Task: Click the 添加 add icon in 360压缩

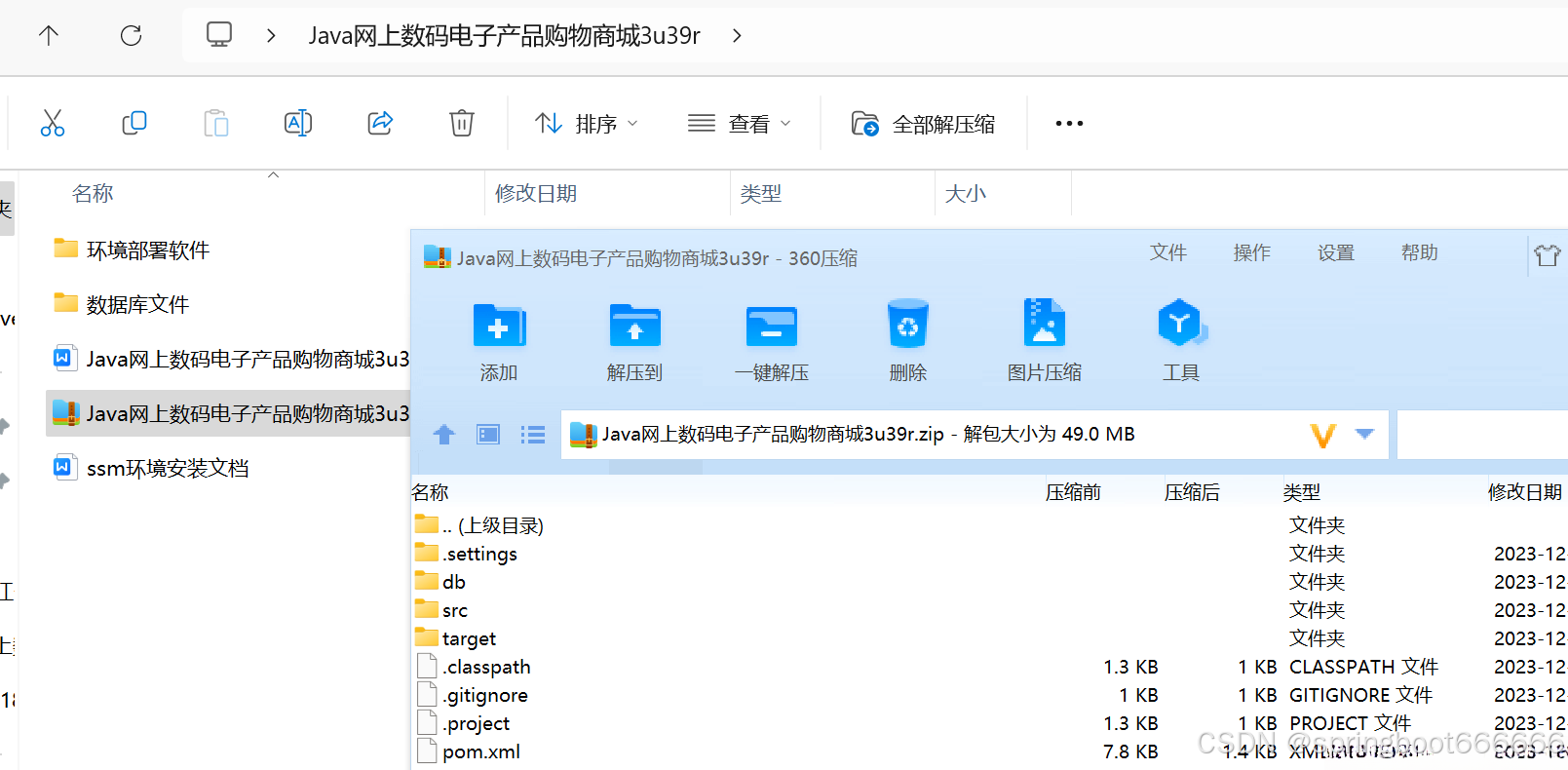Action: pos(499,327)
